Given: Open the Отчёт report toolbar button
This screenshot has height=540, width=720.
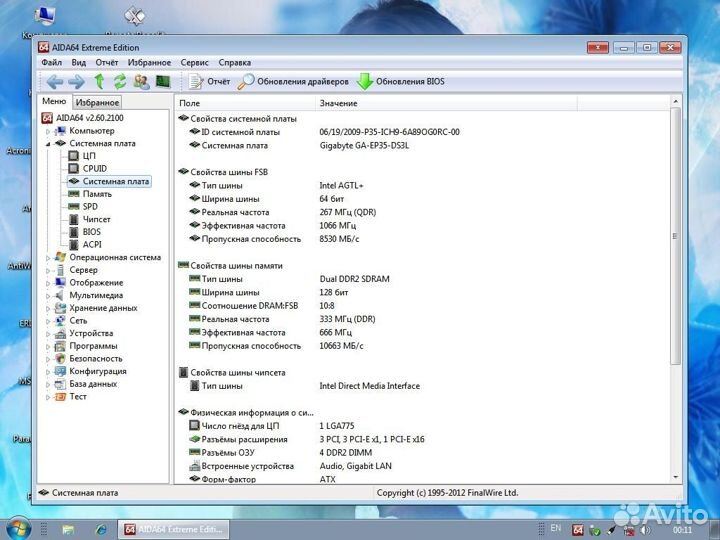Looking at the screenshot, I should tap(209, 82).
